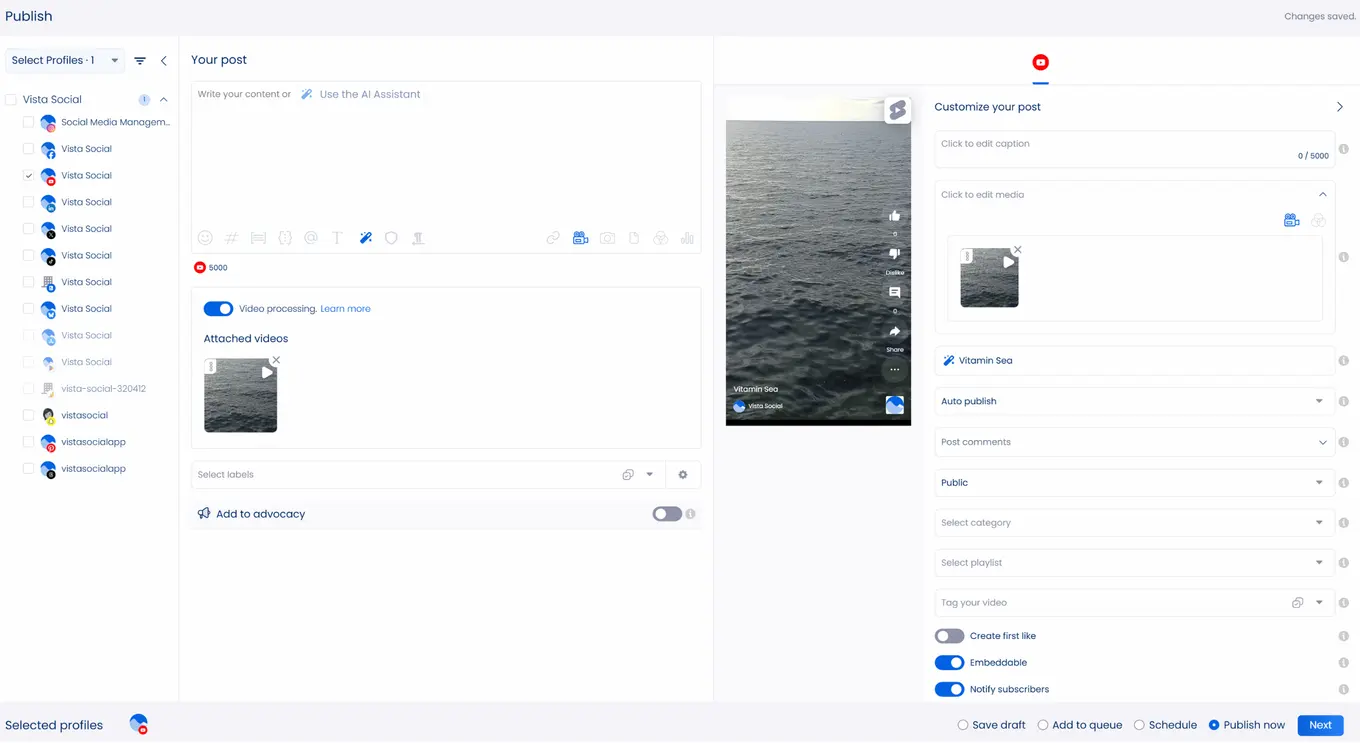Open the emoji picker in post toolbar

pos(205,238)
